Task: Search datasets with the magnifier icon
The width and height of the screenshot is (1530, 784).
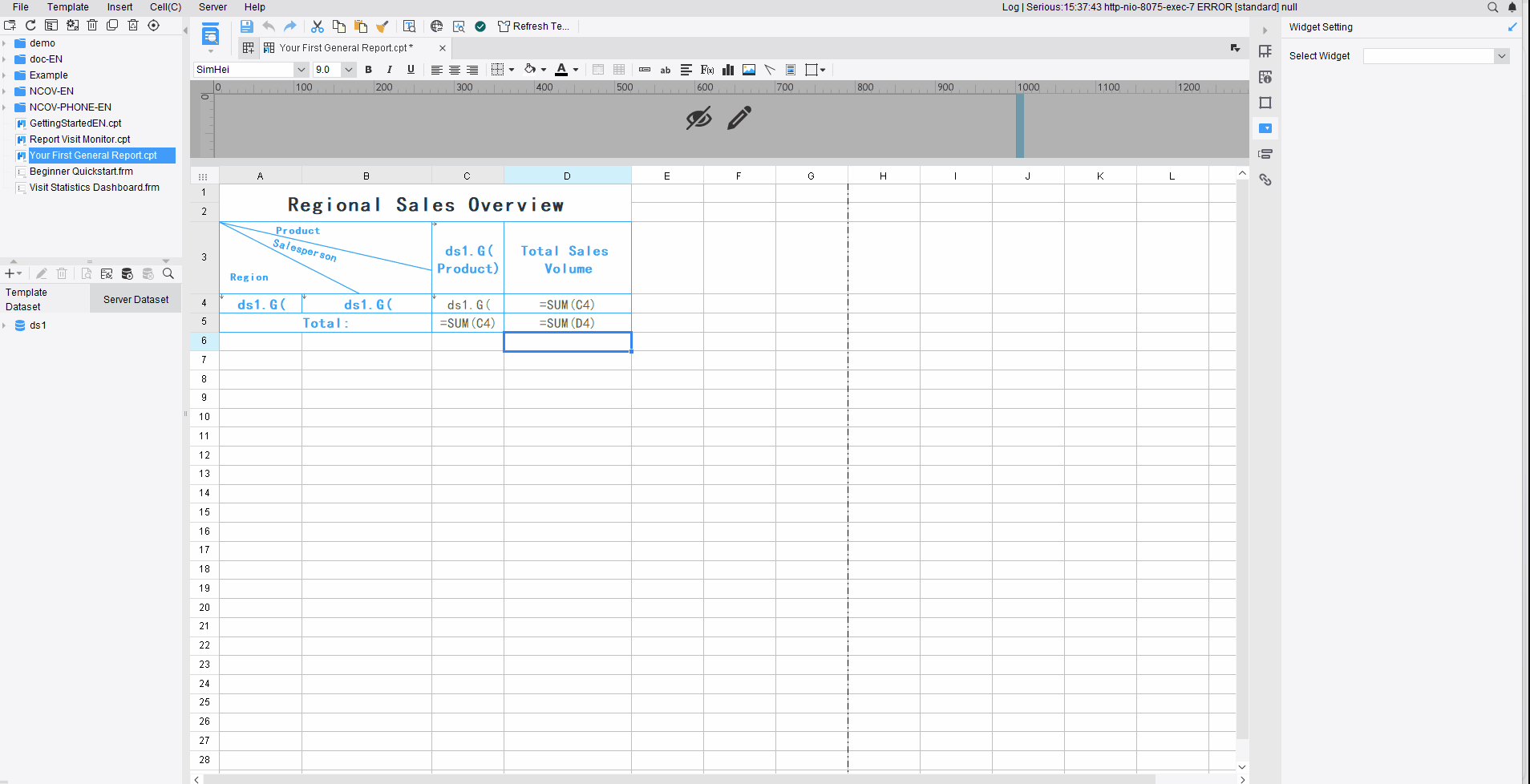Action: [x=168, y=274]
